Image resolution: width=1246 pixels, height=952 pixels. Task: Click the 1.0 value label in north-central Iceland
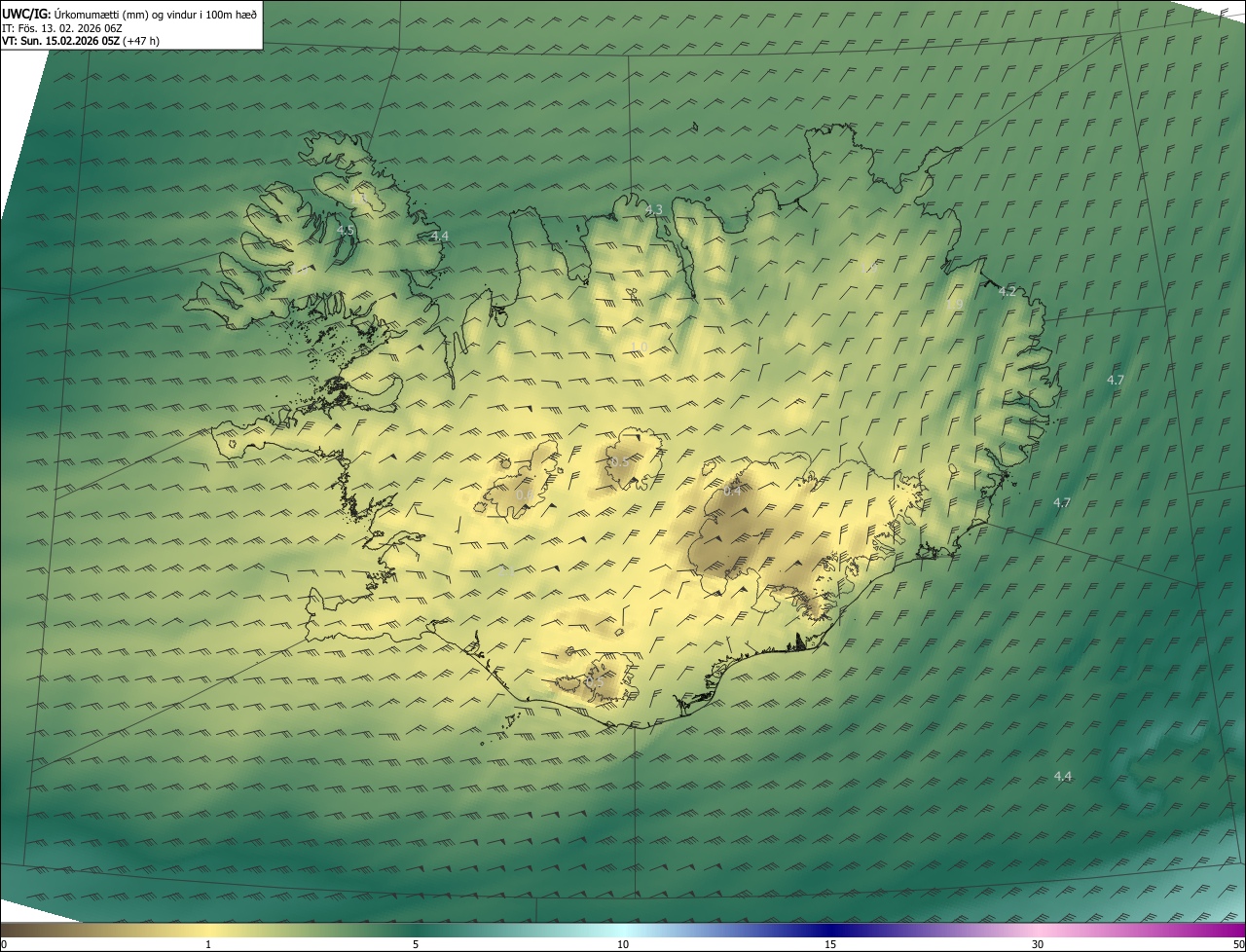coord(639,347)
